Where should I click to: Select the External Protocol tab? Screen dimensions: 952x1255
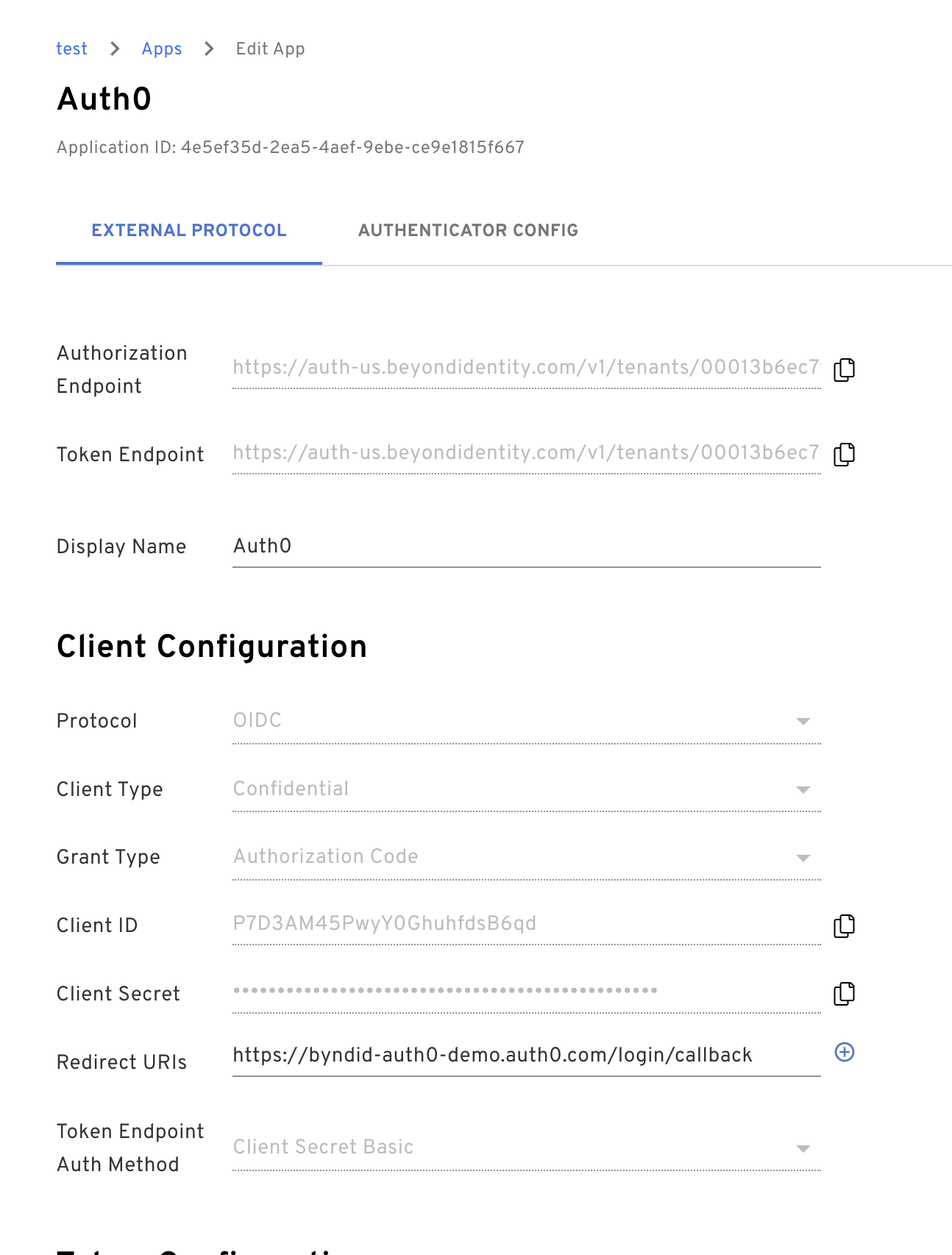[189, 230]
